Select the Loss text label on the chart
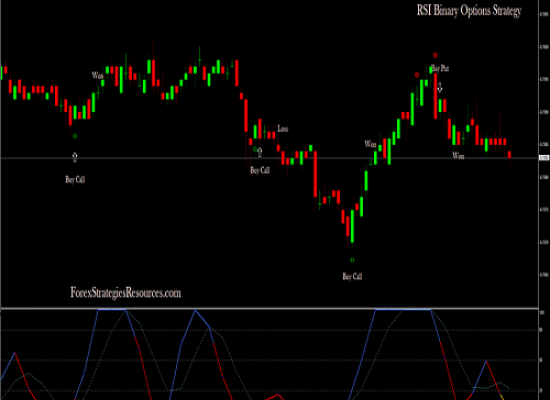This screenshot has width=550, height=400. coord(283,129)
